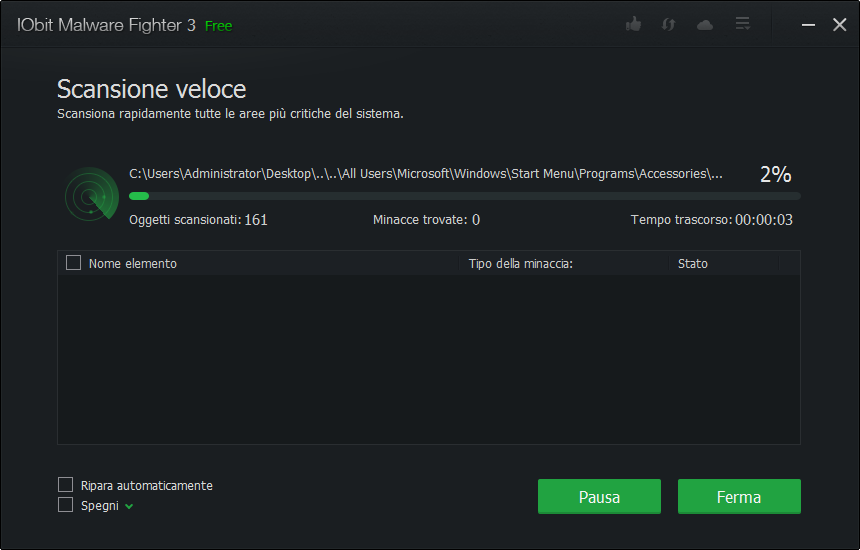860x550 pixels.
Task: Enable the Ripara automaticamente checkbox
Action: pyautogui.click(x=66, y=485)
